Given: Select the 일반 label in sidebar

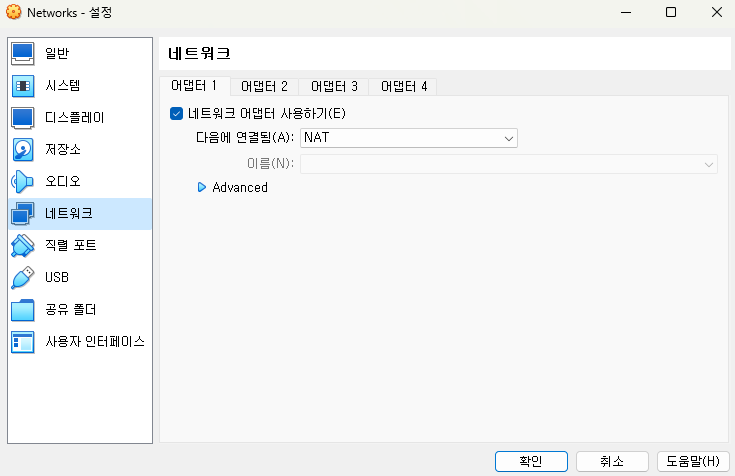Looking at the screenshot, I should click(x=57, y=53).
